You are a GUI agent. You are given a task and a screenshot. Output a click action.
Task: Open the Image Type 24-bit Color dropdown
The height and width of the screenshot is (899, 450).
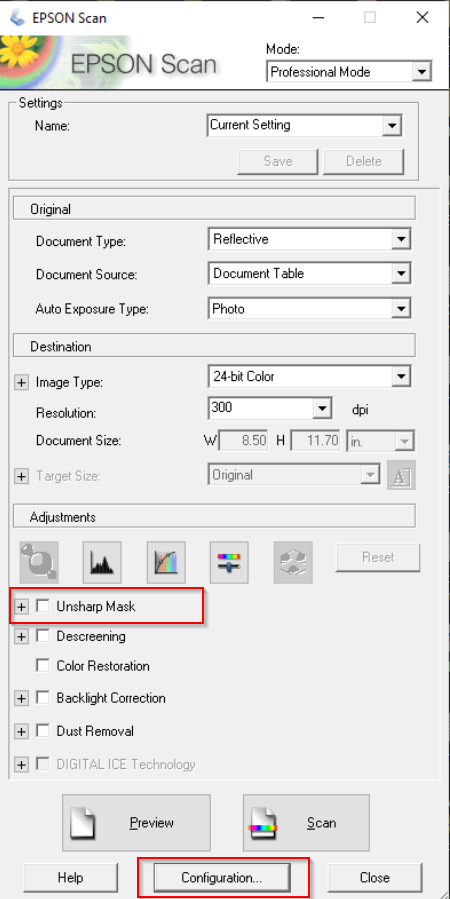pyautogui.click(x=310, y=377)
